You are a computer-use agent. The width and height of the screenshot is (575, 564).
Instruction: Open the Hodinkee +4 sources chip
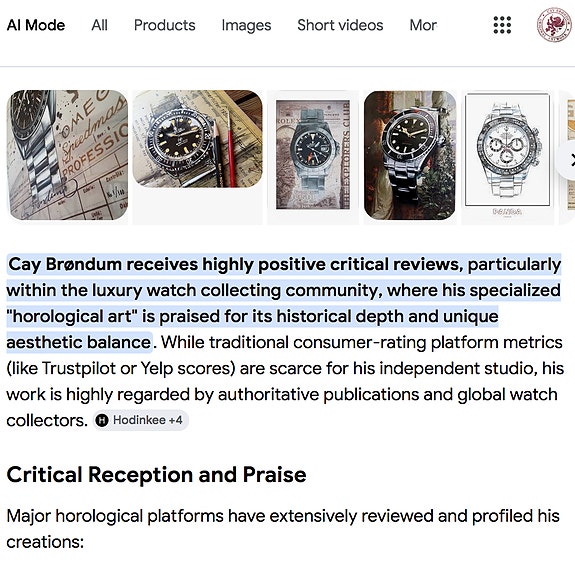tap(140, 420)
